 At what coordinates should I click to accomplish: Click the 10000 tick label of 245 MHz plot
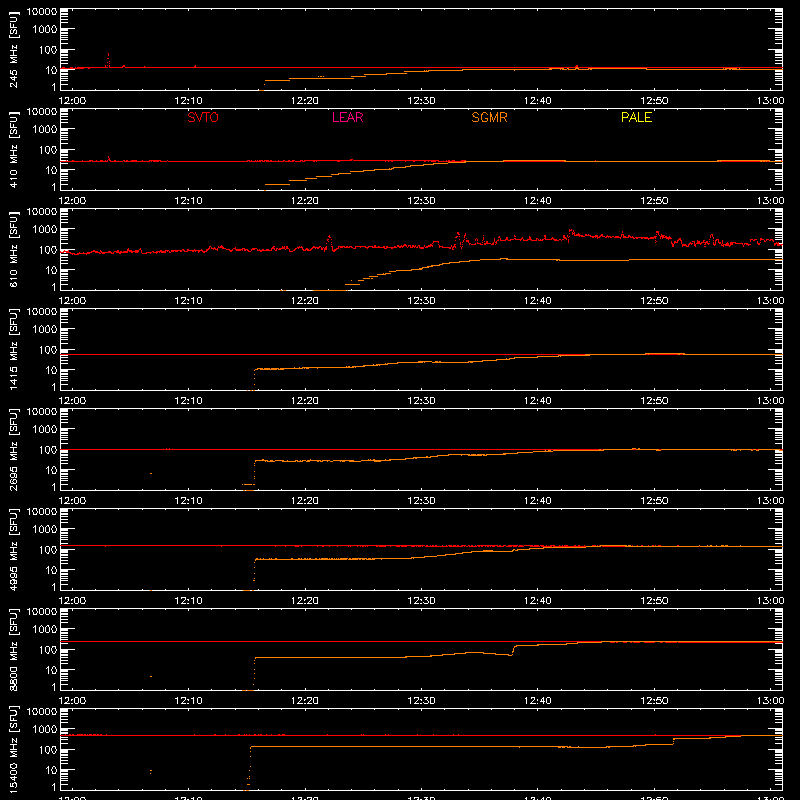(x=42, y=12)
